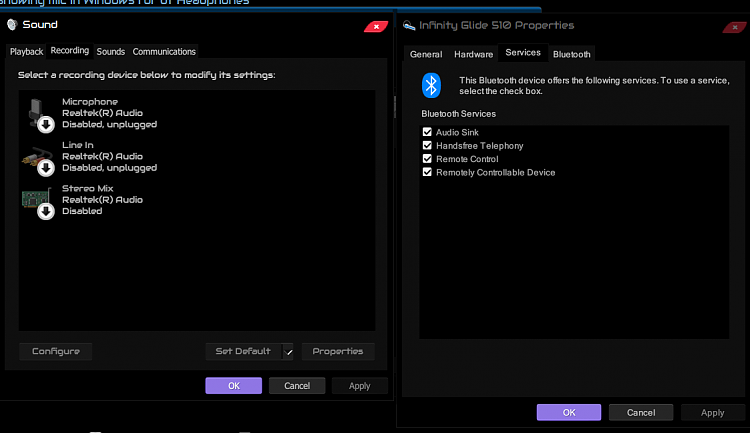750x433 pixels.
Task: Switch to the Recording tab
Action: [69, 51]
